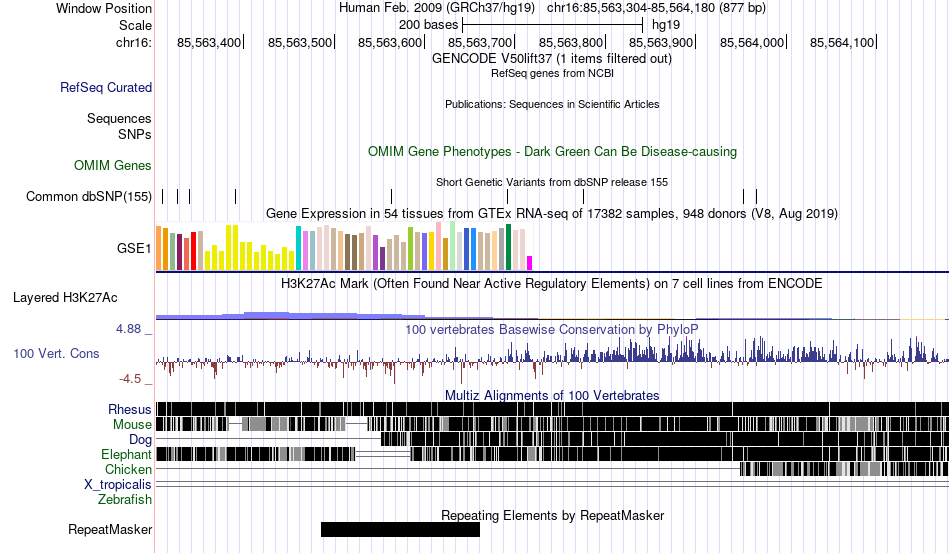Select the black RepeatMasker element block
Viewport: 950px width, 553px height.
[x=400, y=529]
